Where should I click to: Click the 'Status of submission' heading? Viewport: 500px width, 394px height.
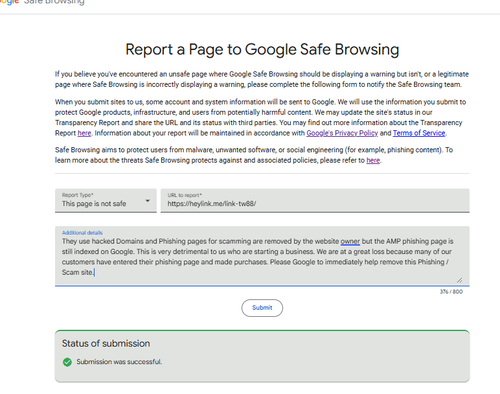click(x=106, y=343)
